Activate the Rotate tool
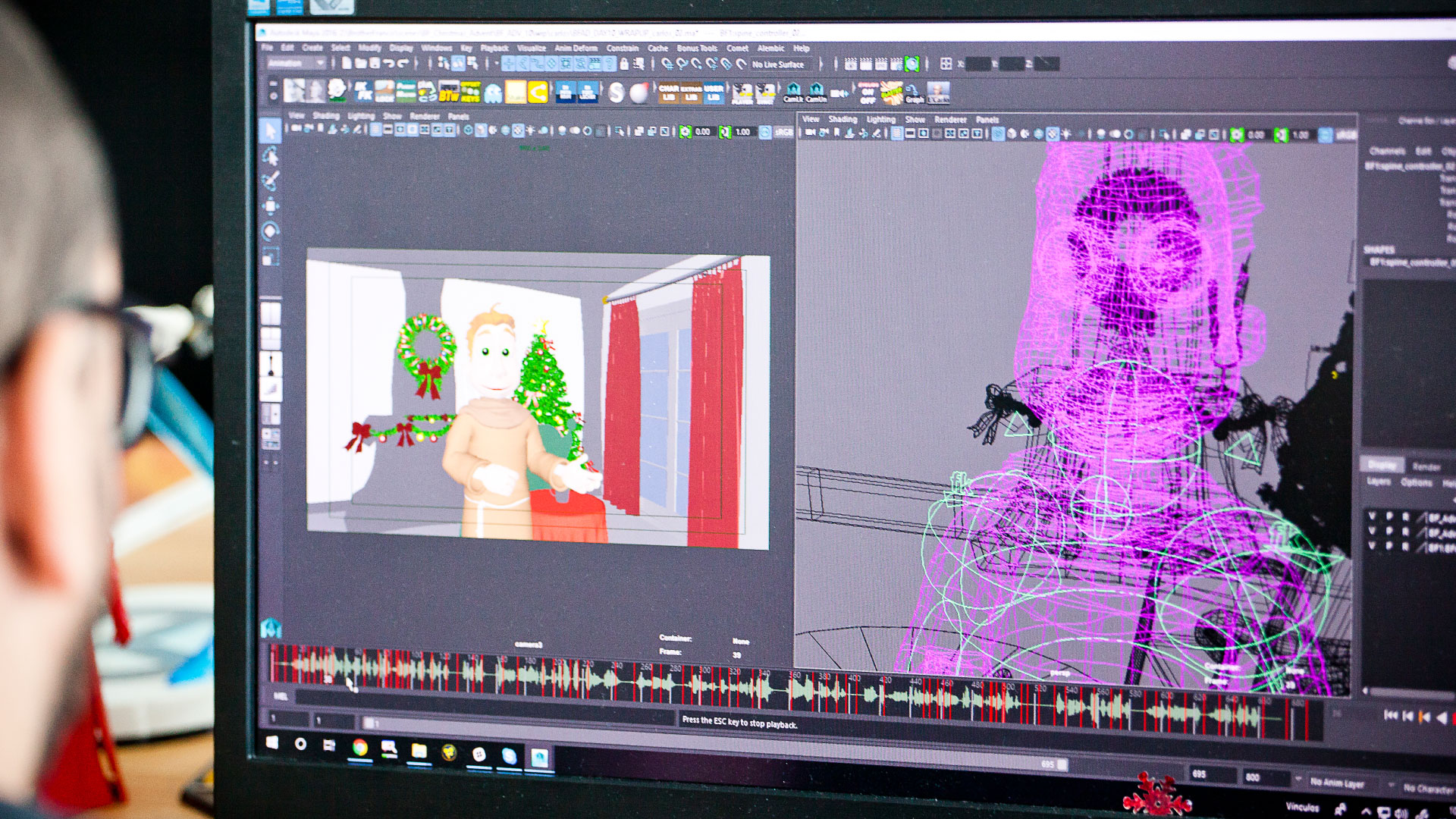The width and height of the screenshot is (1456, 819). (270, 231)
